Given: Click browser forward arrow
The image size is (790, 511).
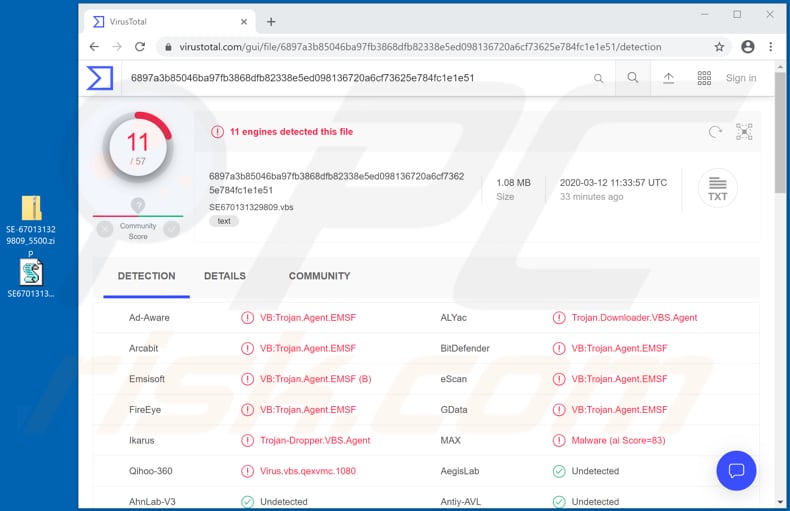Looking at the screenshot, I should [117, 47].
